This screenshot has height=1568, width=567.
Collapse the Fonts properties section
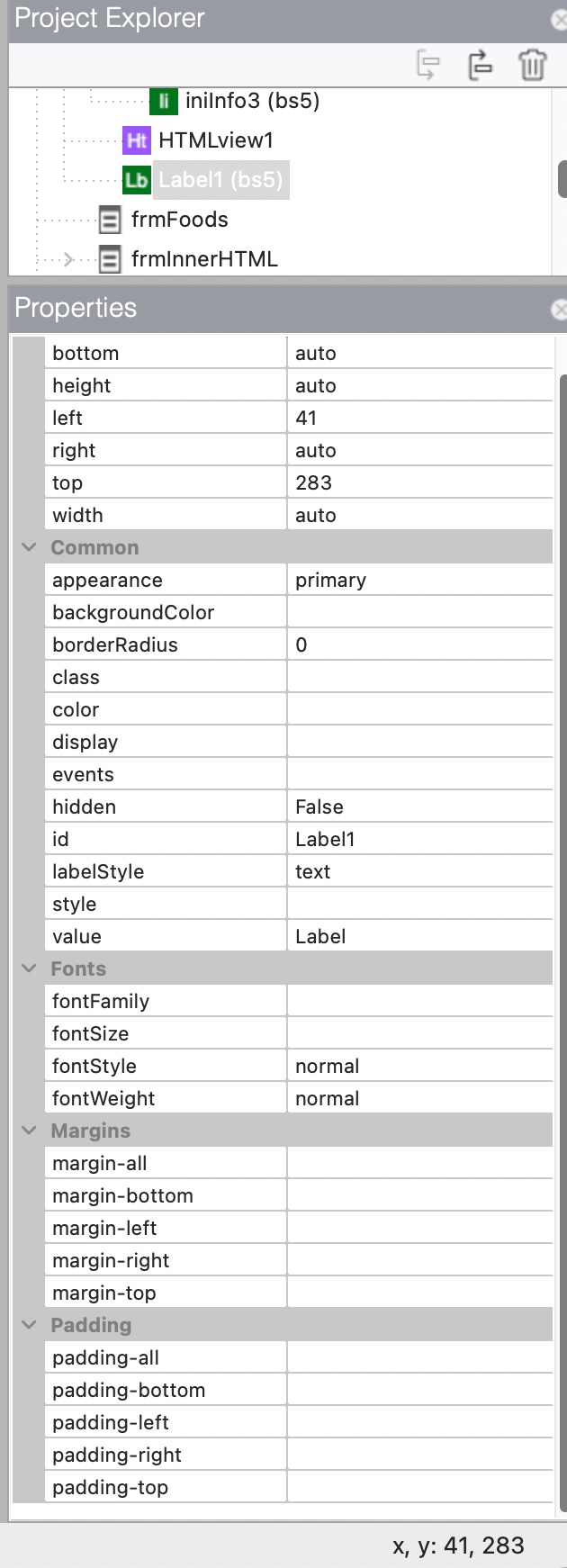click(30, 969)
